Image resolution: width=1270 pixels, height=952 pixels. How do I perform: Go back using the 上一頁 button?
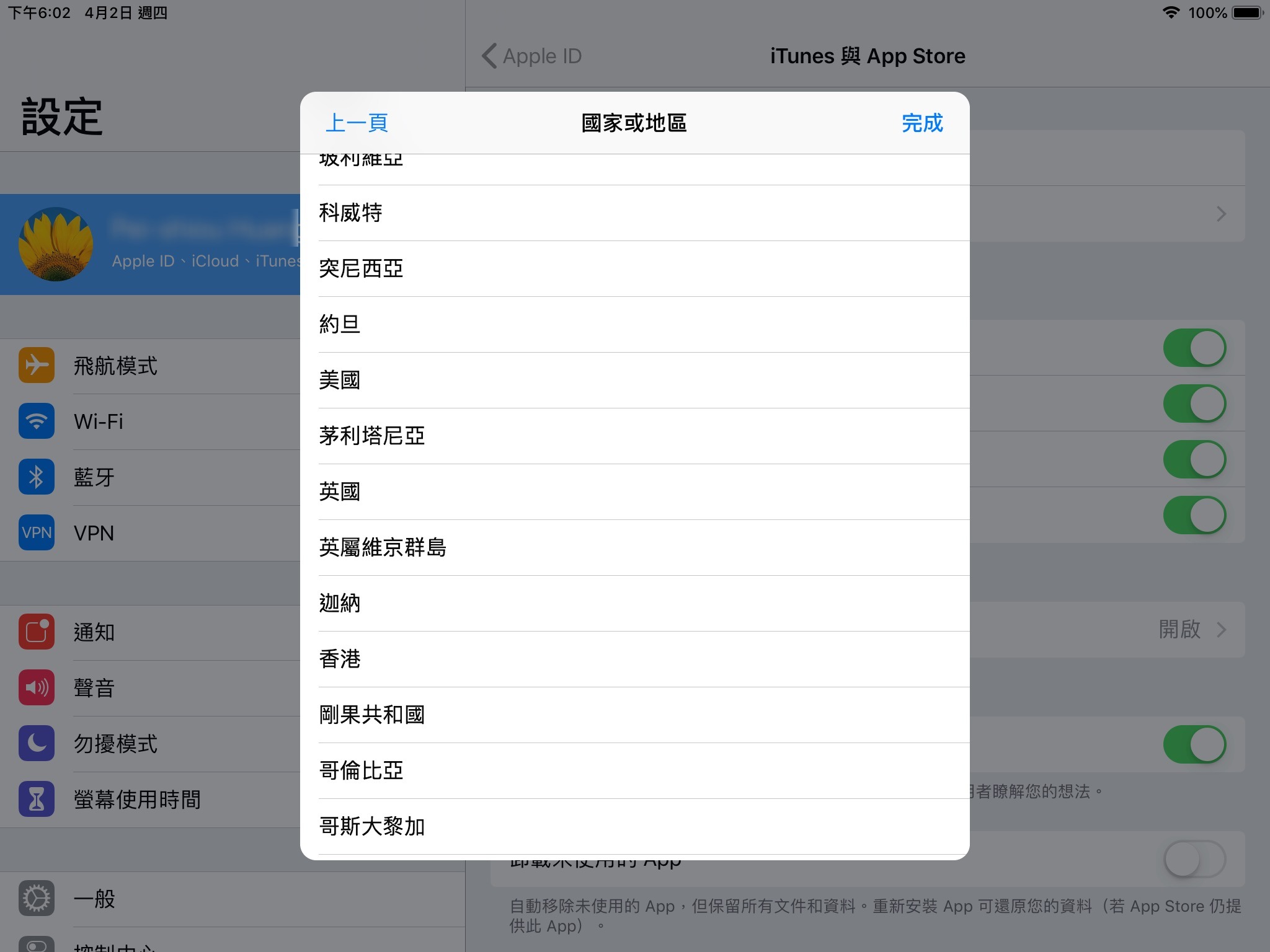[x=356, y=123]
